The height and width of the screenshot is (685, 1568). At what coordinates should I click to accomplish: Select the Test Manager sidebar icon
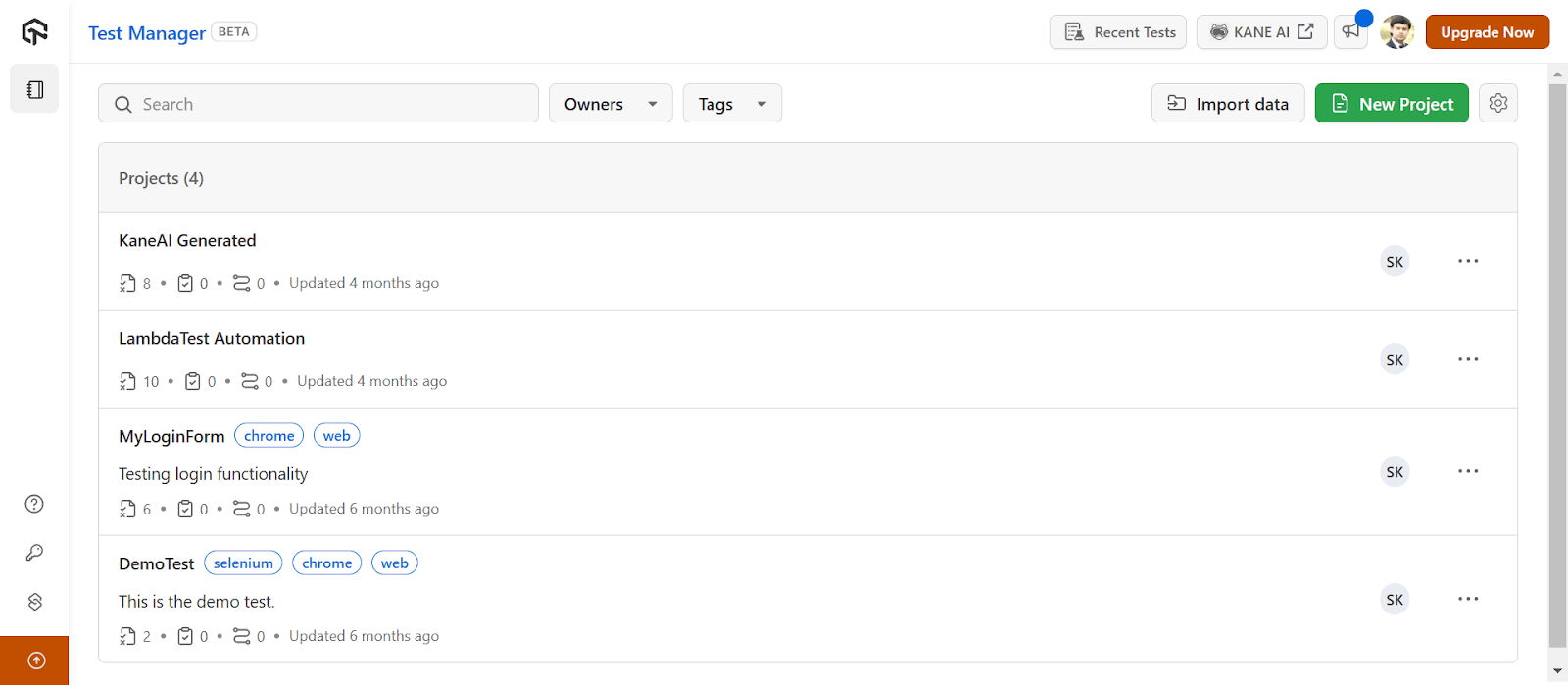[x=33, y=88]
